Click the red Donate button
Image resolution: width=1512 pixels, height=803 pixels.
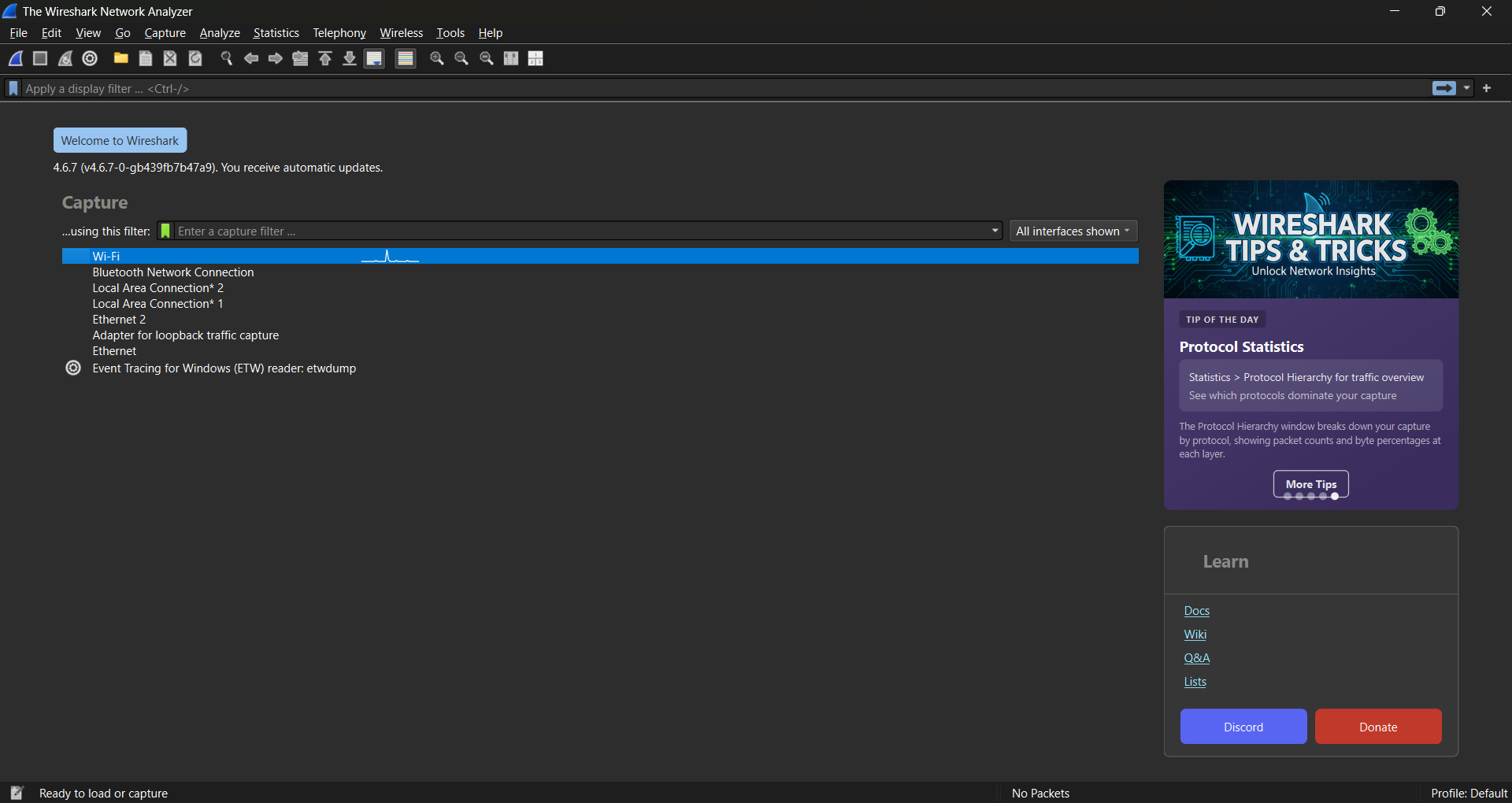[x=1378, y=727]
